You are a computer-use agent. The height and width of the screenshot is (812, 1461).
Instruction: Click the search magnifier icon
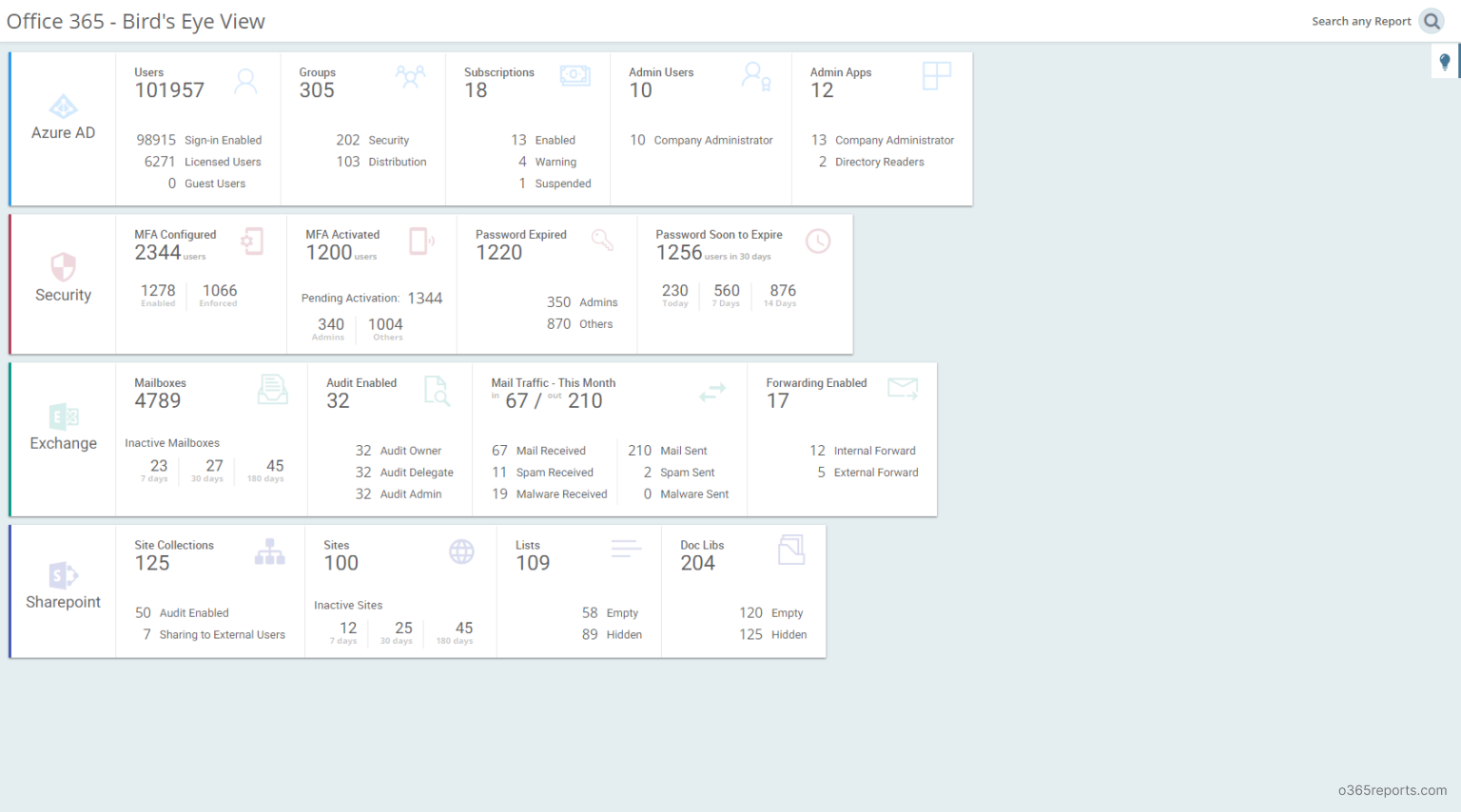tap(1432, 21)
